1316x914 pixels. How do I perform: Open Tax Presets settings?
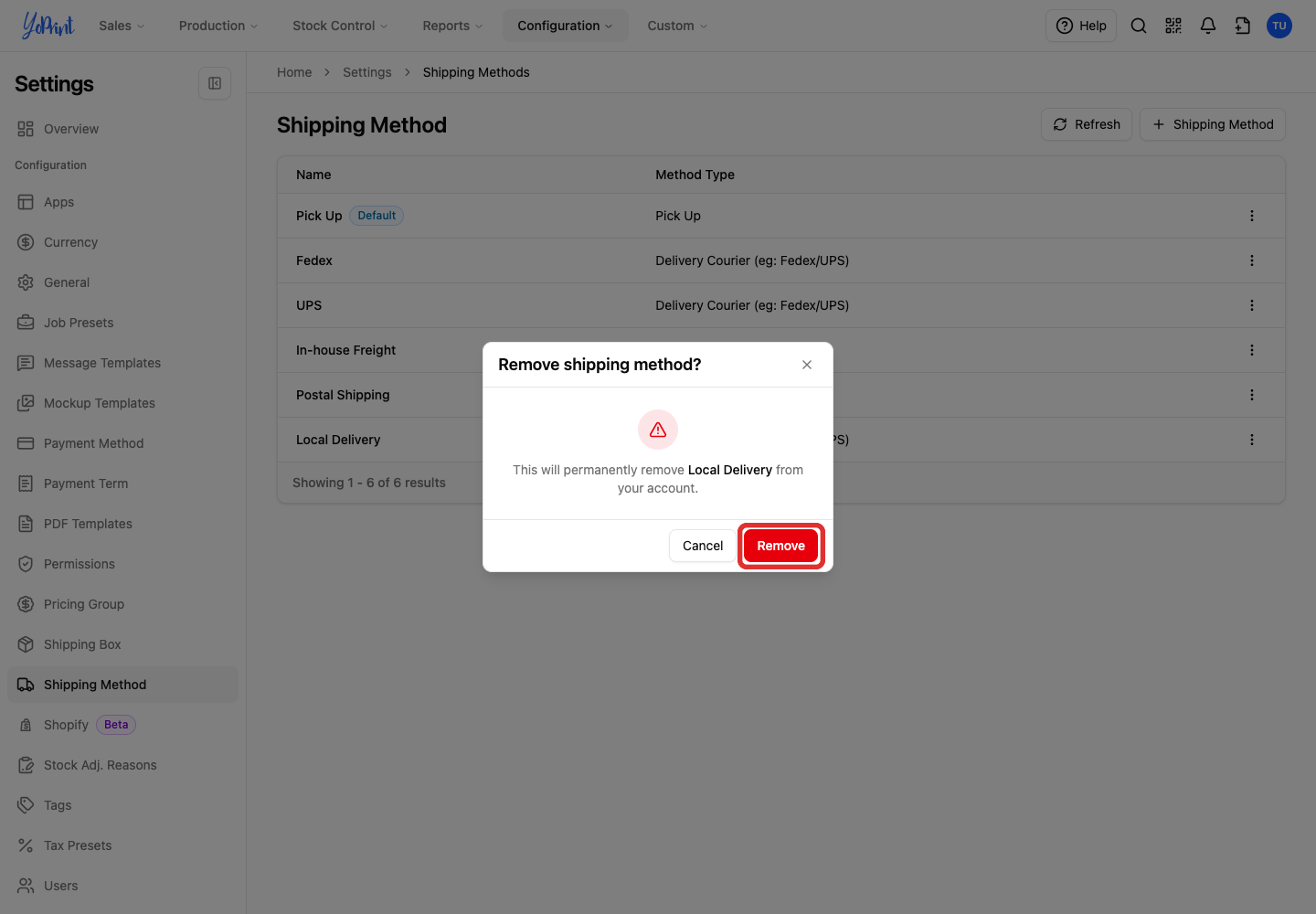coord(122,845)
